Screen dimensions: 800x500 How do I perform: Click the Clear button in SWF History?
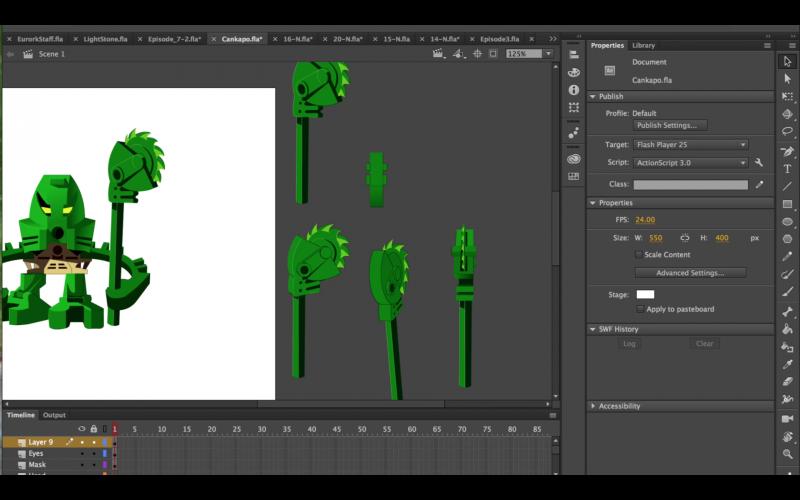coord(705,344)
